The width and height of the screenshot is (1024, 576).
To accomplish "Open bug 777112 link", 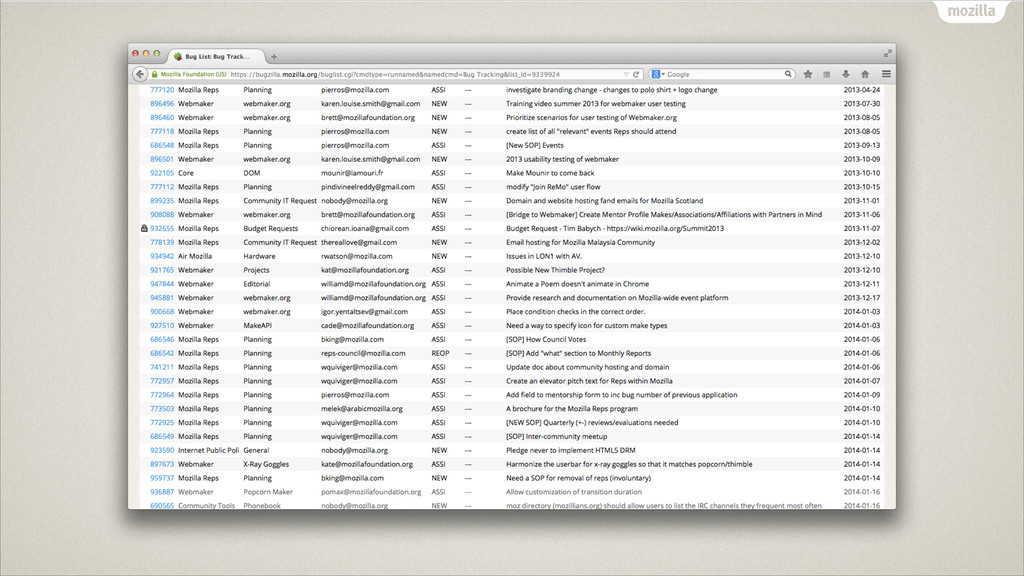I will 162,187.
